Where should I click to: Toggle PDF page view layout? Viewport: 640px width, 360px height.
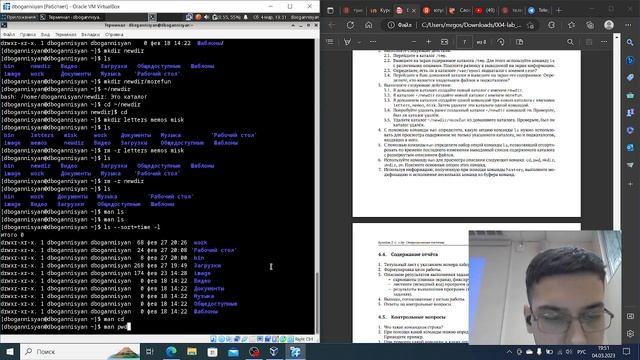[x=519, y=42]
